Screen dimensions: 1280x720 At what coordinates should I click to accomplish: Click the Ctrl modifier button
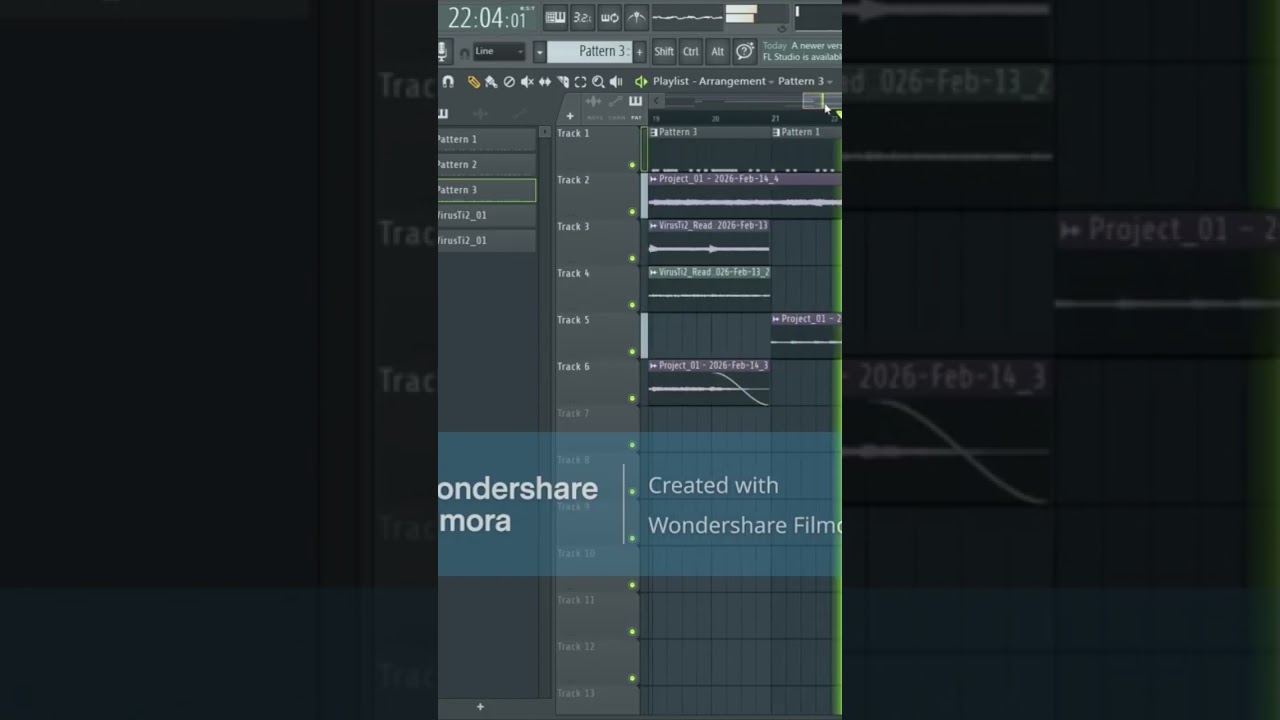[691, 51]
